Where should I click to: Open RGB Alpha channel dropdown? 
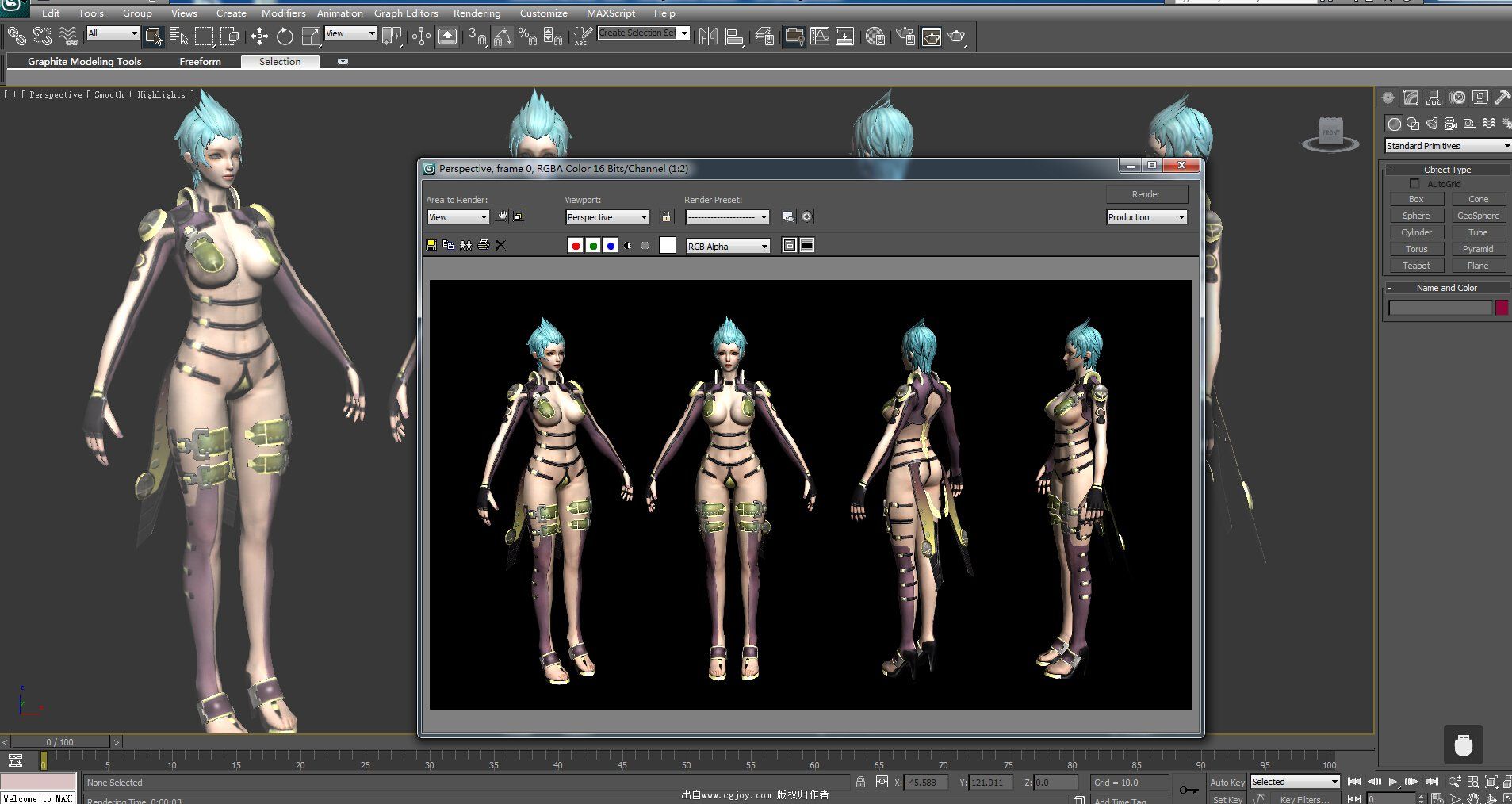(728, 247)
